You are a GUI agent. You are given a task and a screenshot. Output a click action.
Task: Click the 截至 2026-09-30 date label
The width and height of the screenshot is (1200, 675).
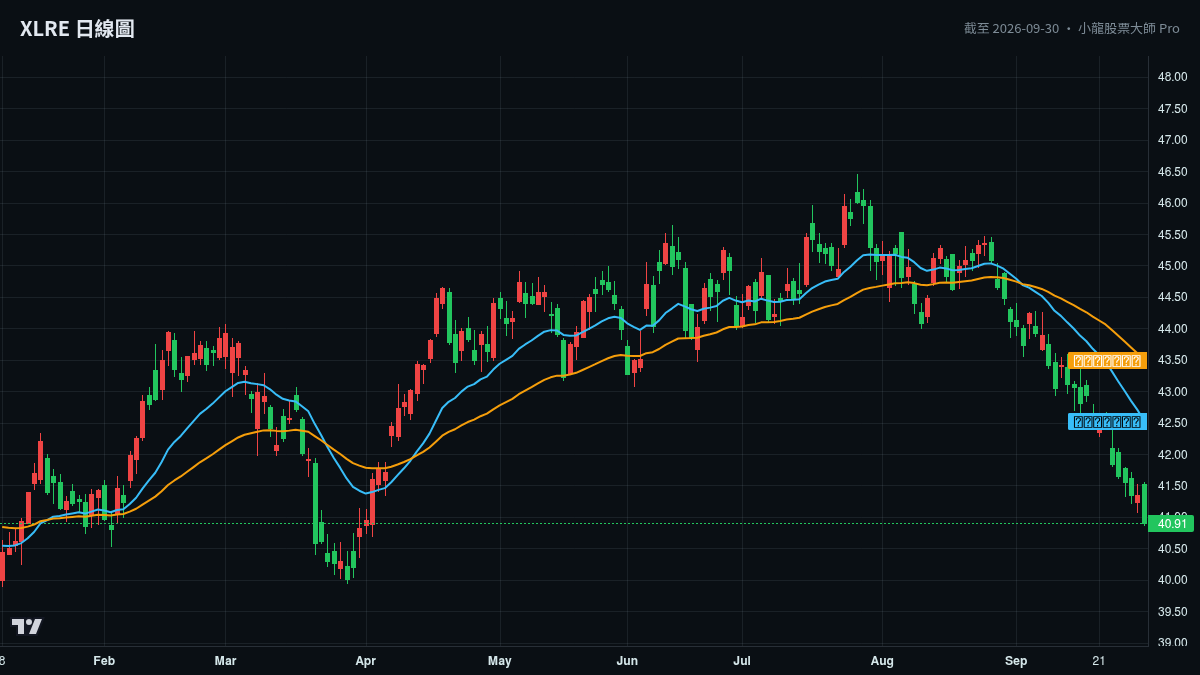tap(1011, 28)
